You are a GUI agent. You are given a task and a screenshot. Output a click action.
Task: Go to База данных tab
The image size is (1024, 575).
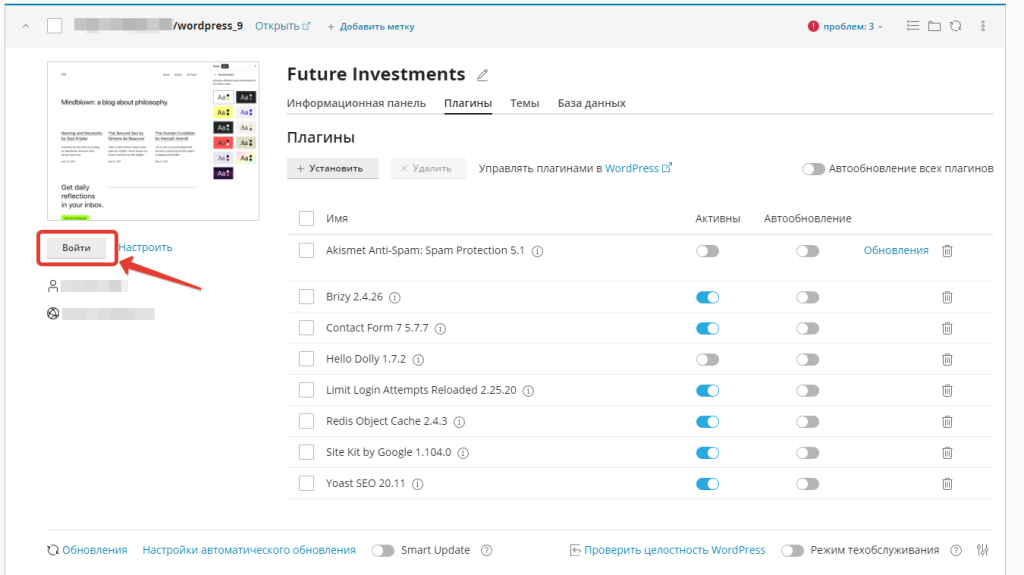pos(592,103)
